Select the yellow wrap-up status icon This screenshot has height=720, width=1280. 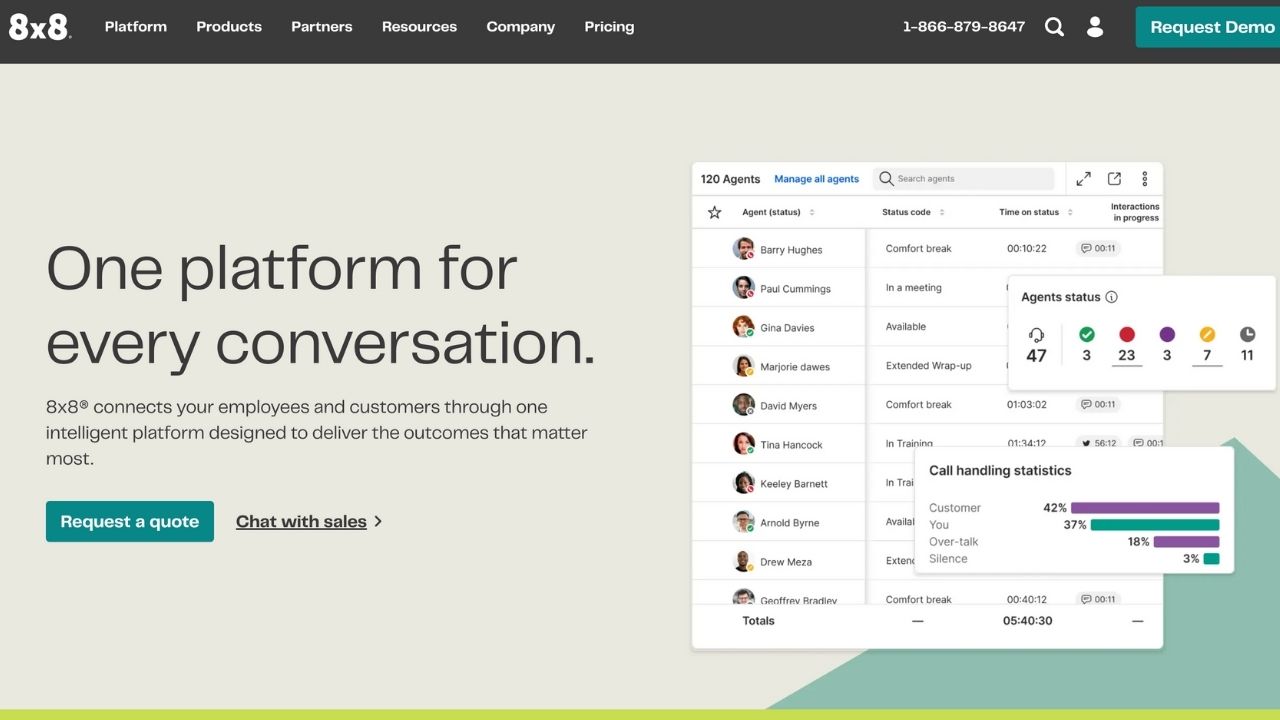[1207, 335]
